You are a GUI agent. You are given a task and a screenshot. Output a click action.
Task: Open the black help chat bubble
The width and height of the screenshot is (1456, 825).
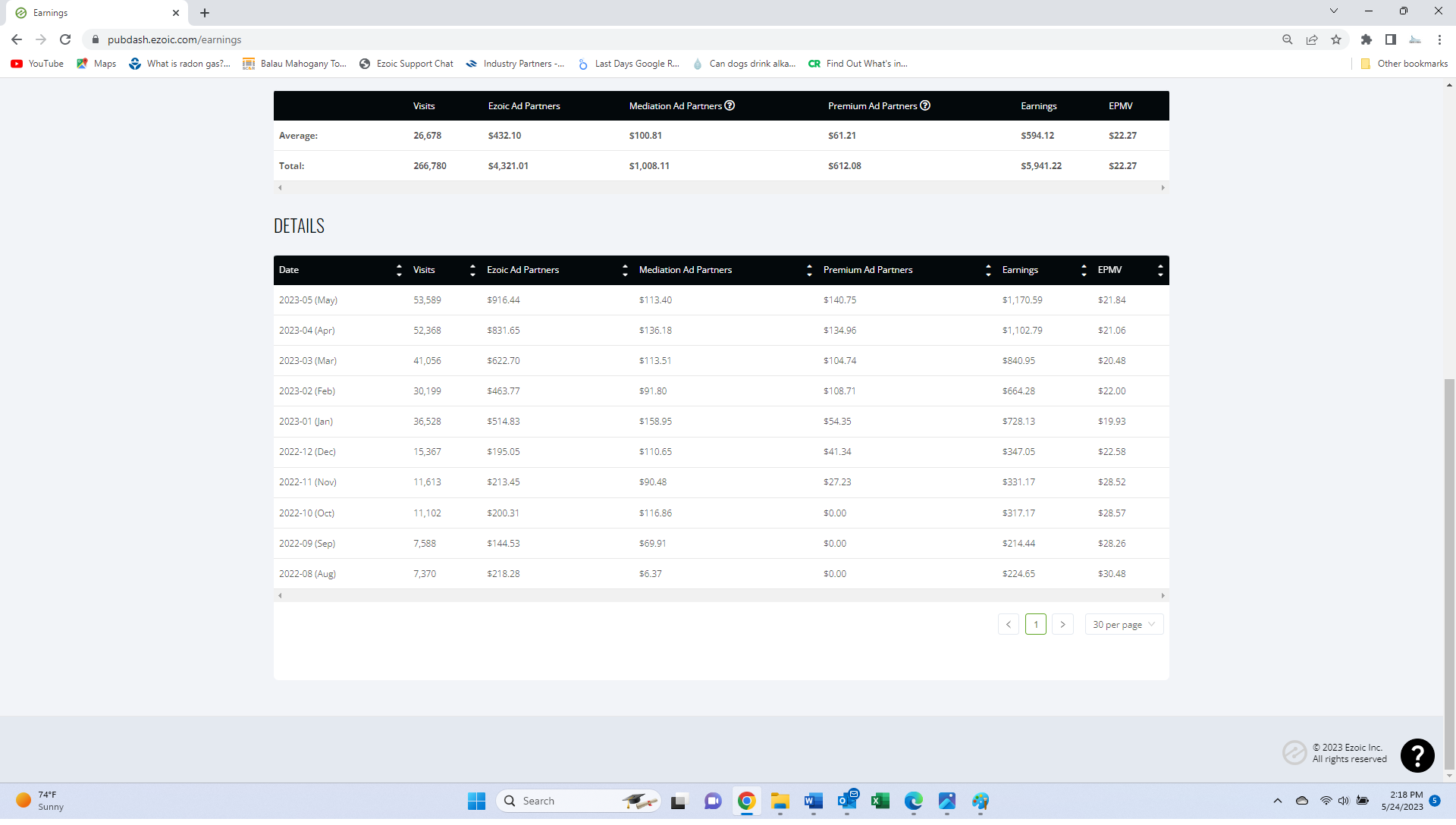pyautogui.click(x=1417, y=757)
